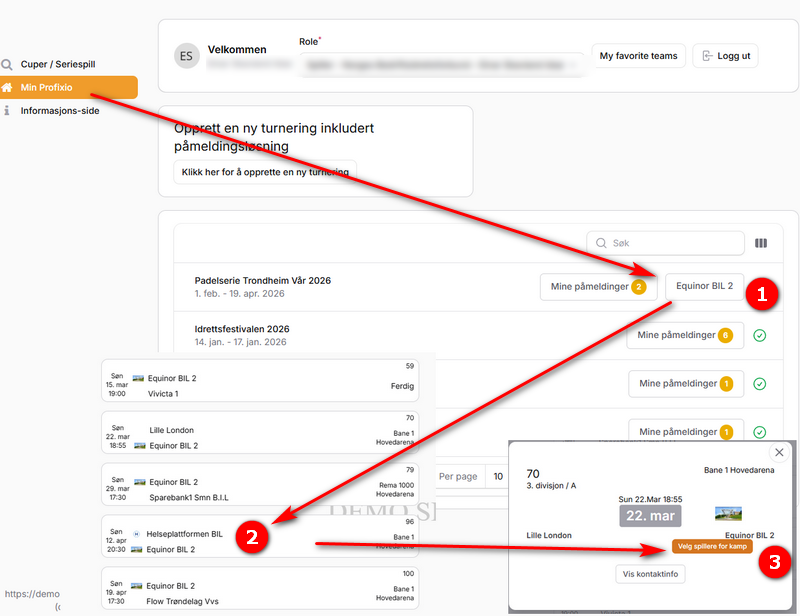This screenshot has height=616, width=800.
Task: Click the yellow badge 2 on Mine påmeldinger
Action: tap(639, 287)
